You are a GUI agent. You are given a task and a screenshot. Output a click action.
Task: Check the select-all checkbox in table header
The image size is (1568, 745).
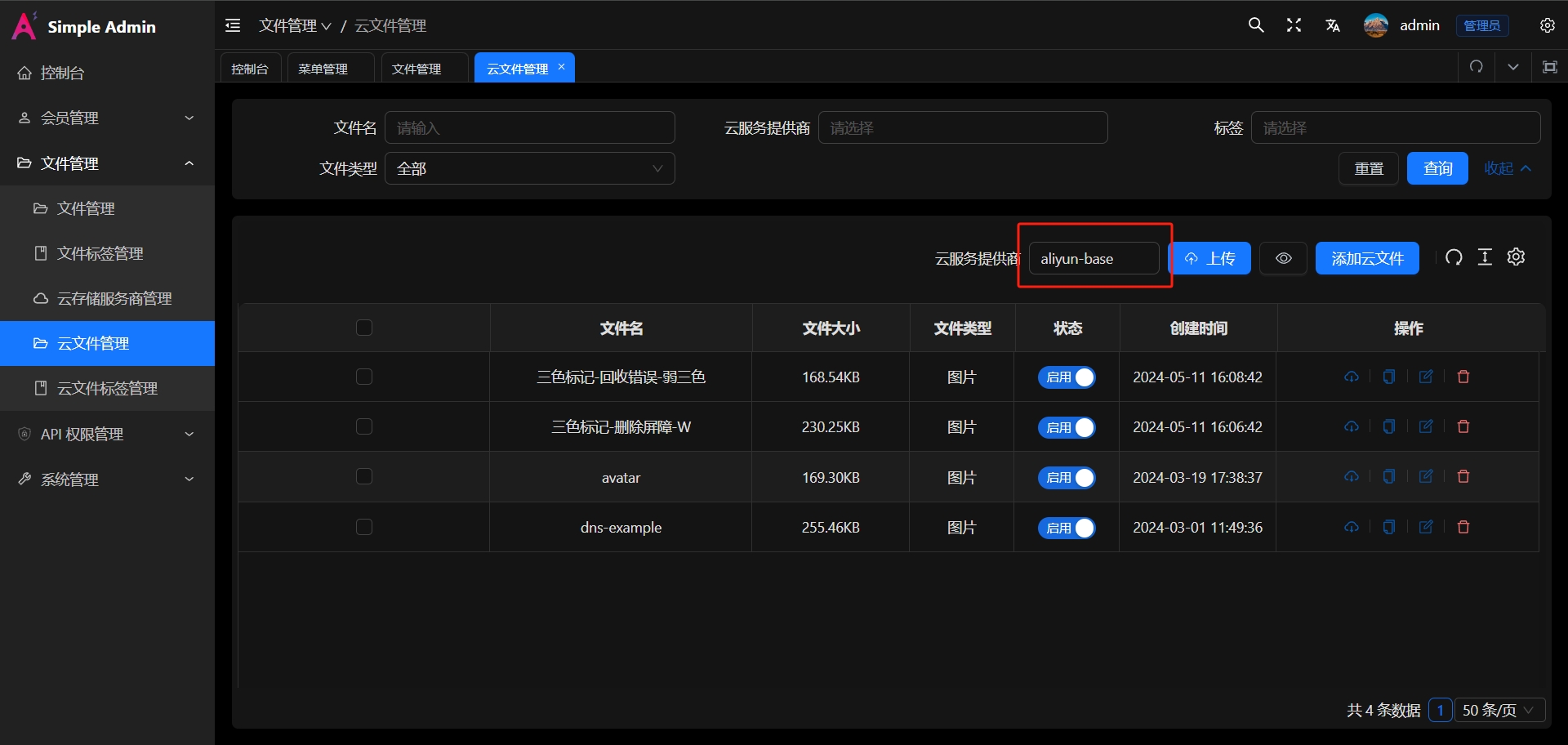364,328
